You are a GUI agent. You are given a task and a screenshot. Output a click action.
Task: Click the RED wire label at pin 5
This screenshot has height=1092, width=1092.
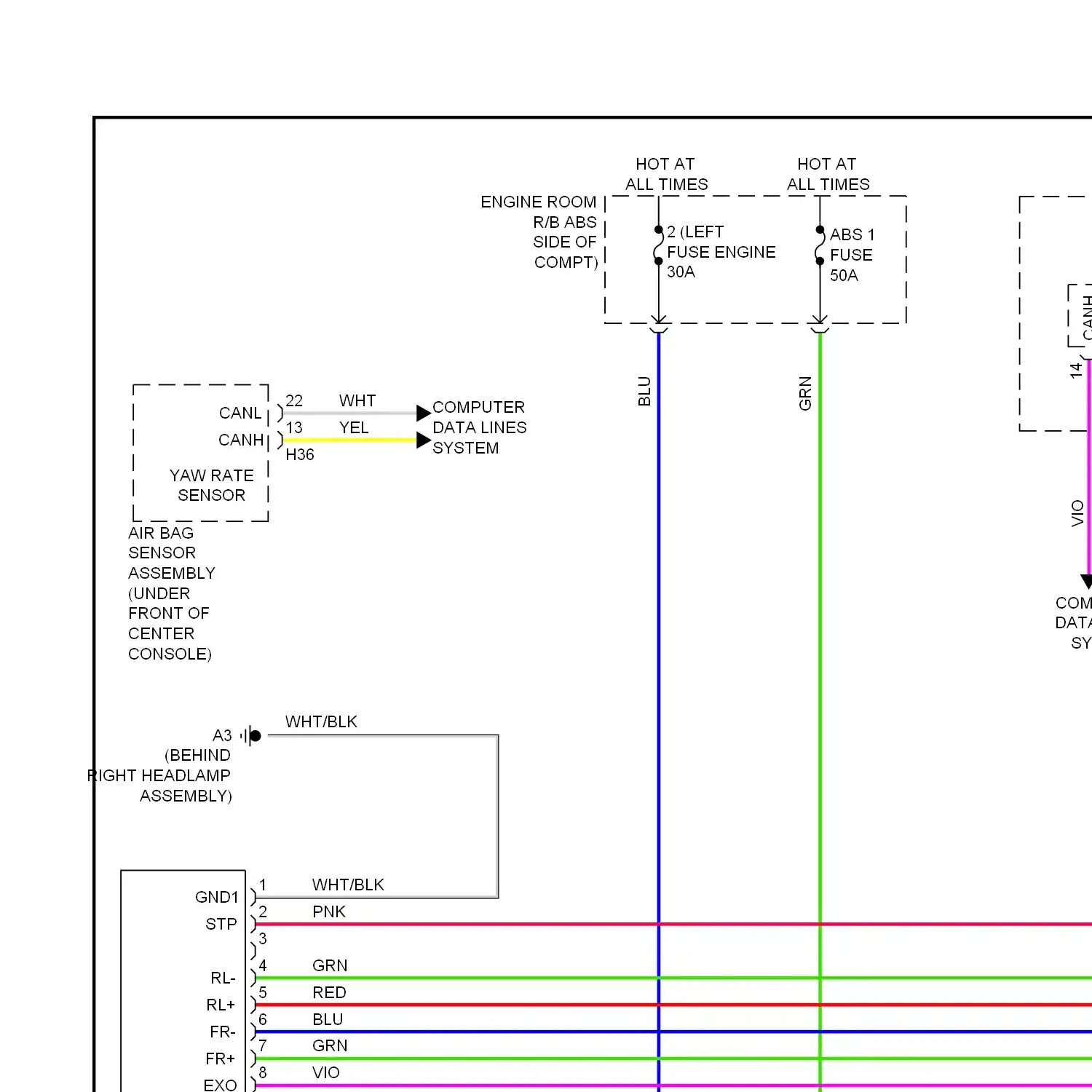tap(329, 993)
